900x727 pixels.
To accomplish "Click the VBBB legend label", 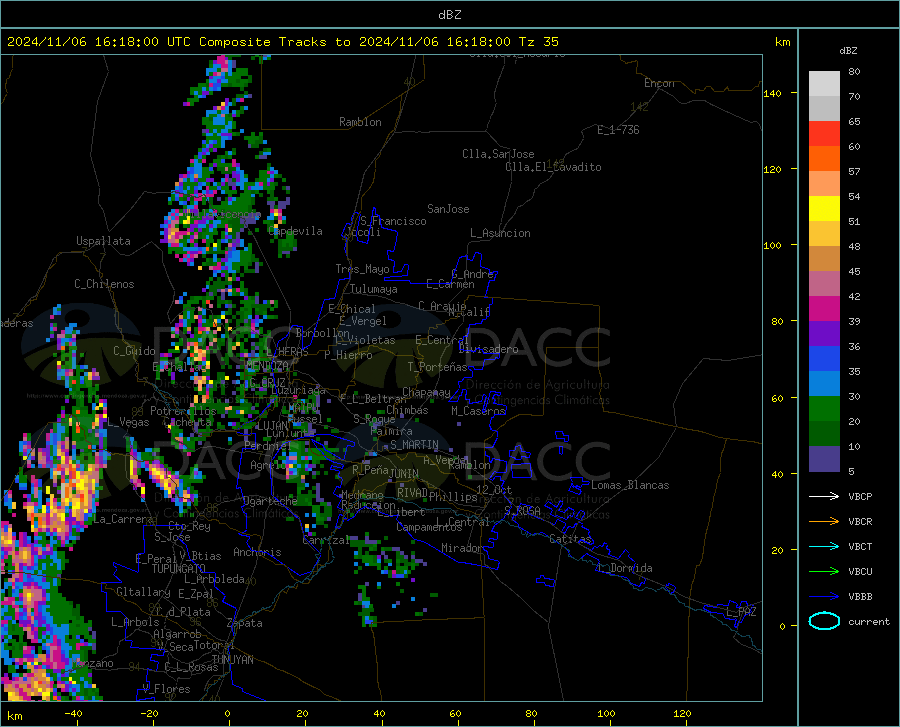I will pyautogui.click(x=860, y=596).
